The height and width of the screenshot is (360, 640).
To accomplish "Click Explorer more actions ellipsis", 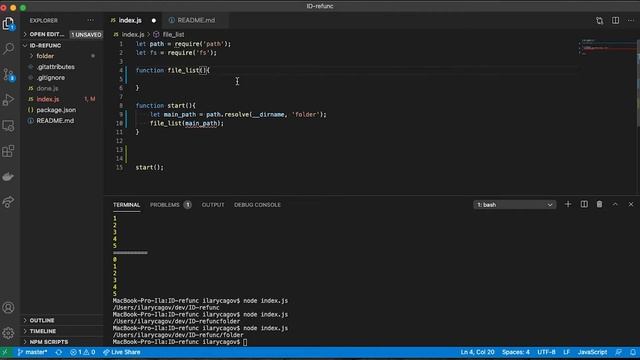I will coord(91,20).
